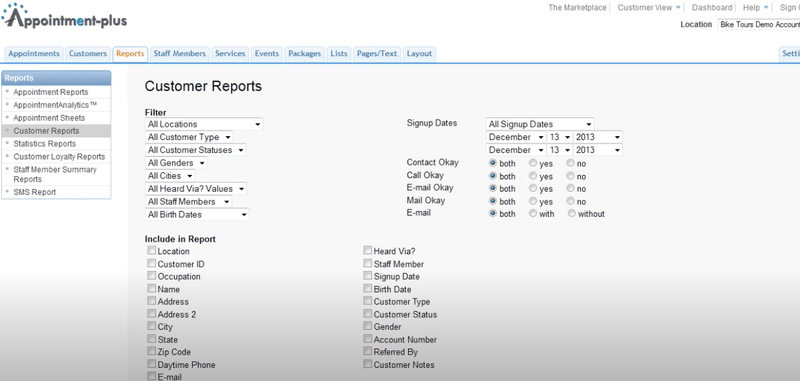Expand the All Customer Type dropdown
800x381 pixels.
[x=189, y=137]
